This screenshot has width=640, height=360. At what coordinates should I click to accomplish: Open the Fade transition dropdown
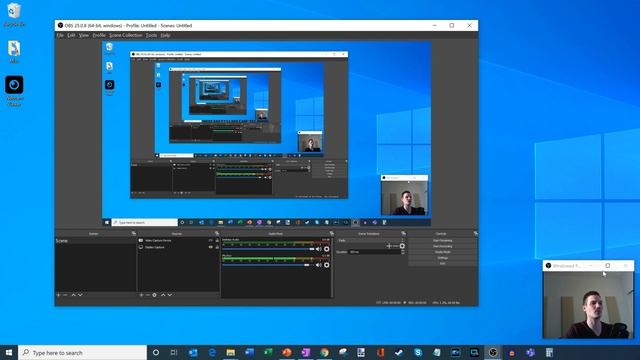(371, 240)
